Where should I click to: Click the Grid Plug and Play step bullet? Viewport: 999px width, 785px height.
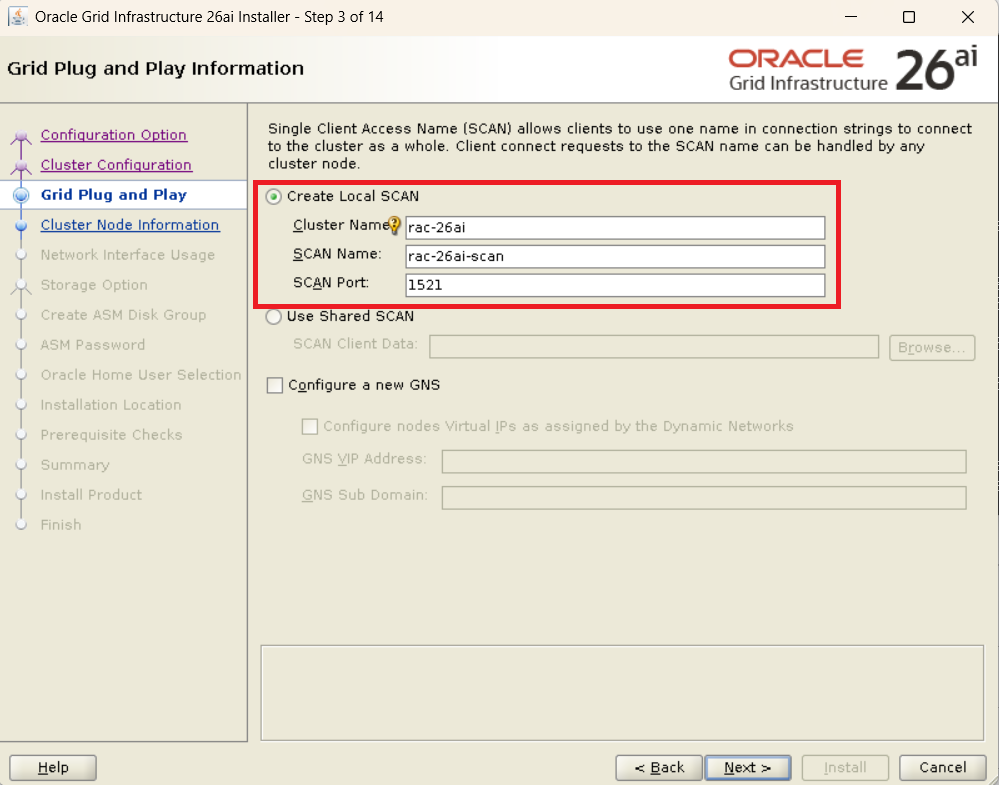tap(21, 196)
